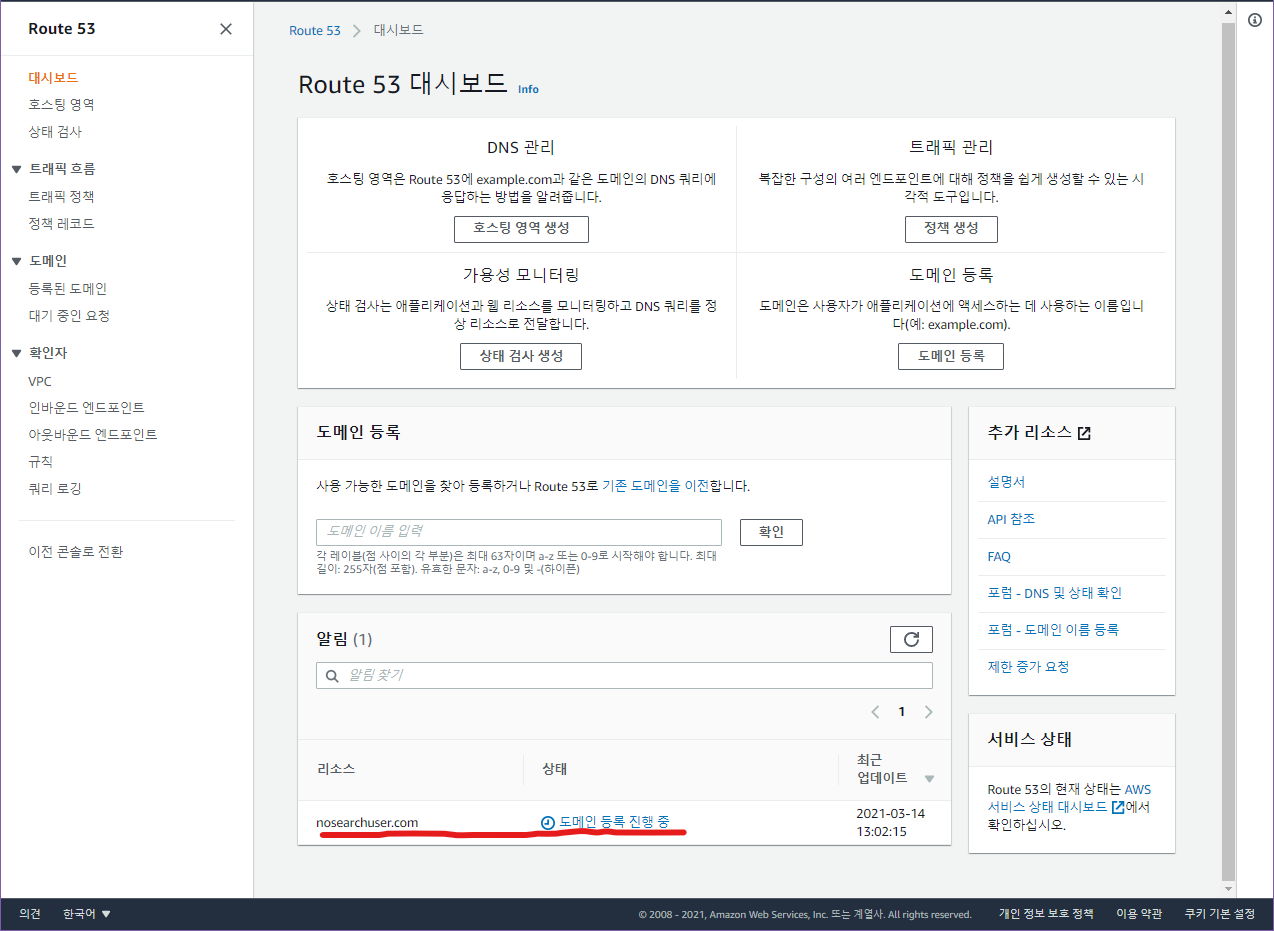
Task: Click 기존 도메인을 이전 link
Action: (655, 486)
